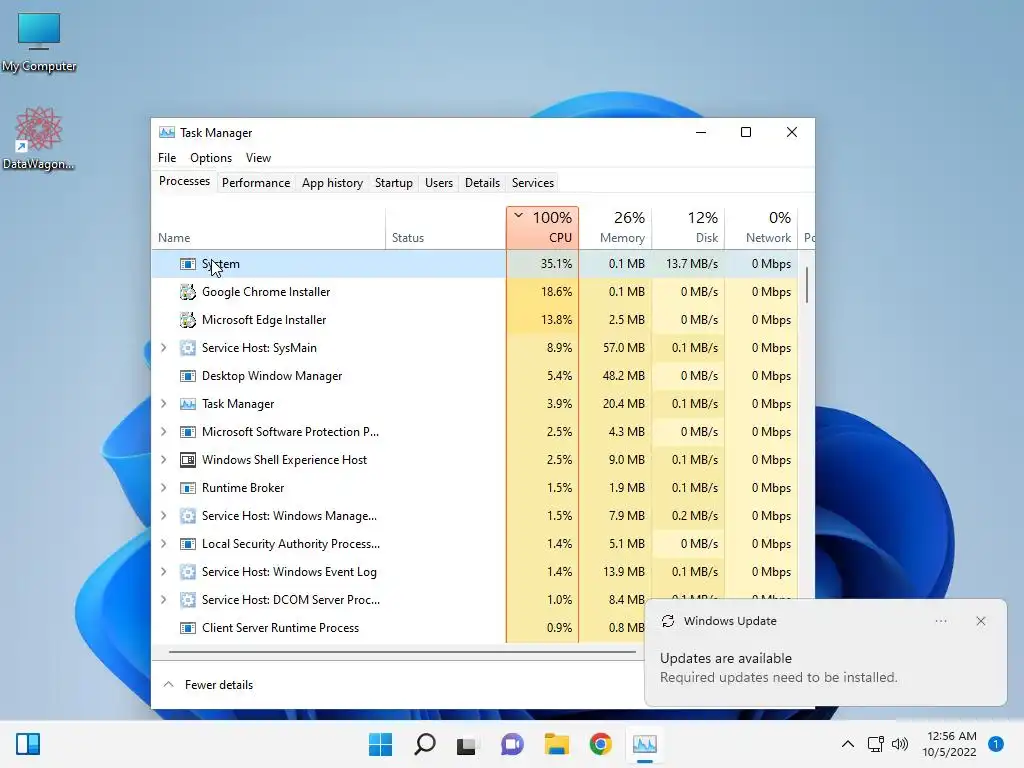Click the Microsoft Edge Installer icon

187,320
